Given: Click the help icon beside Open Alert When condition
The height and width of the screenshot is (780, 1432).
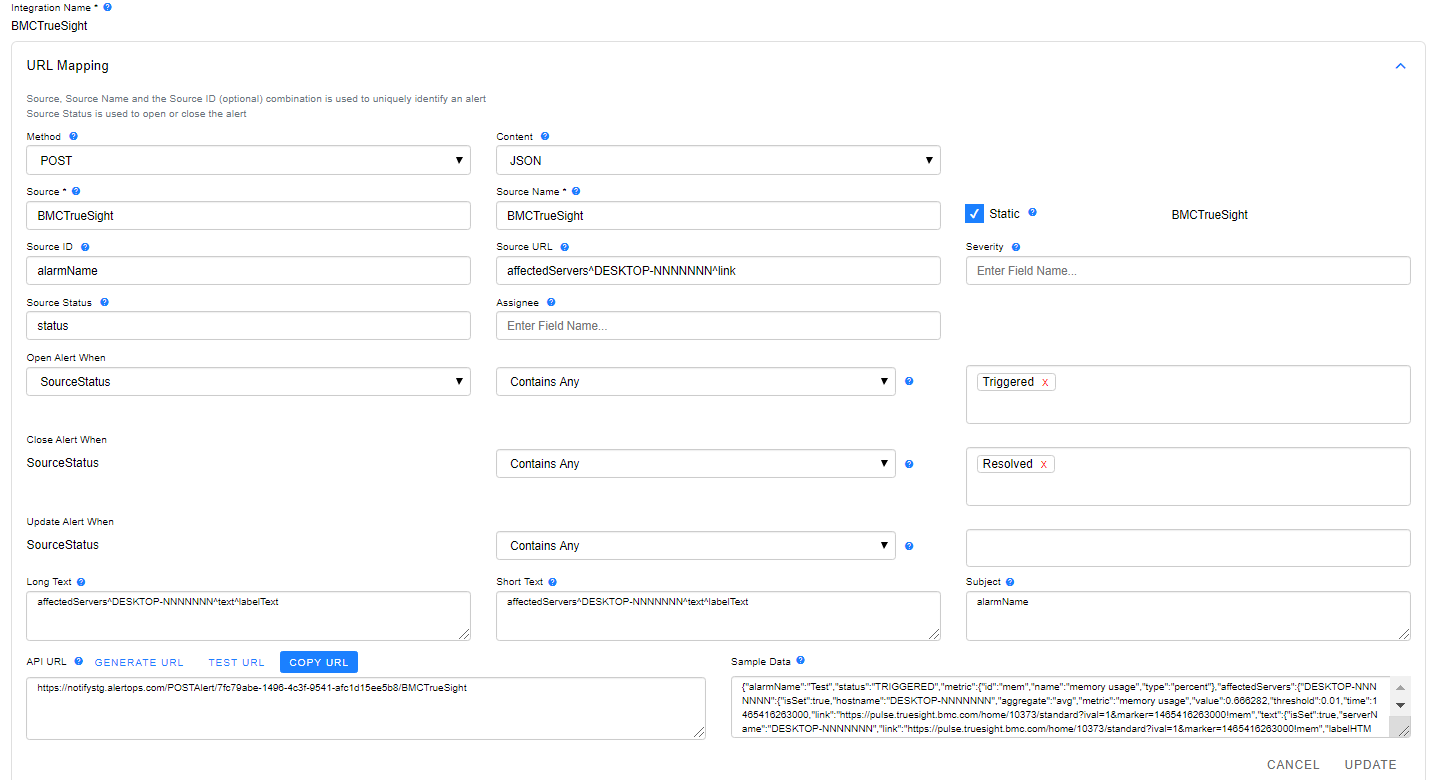Looking at the screenshot, I should 909,381.
